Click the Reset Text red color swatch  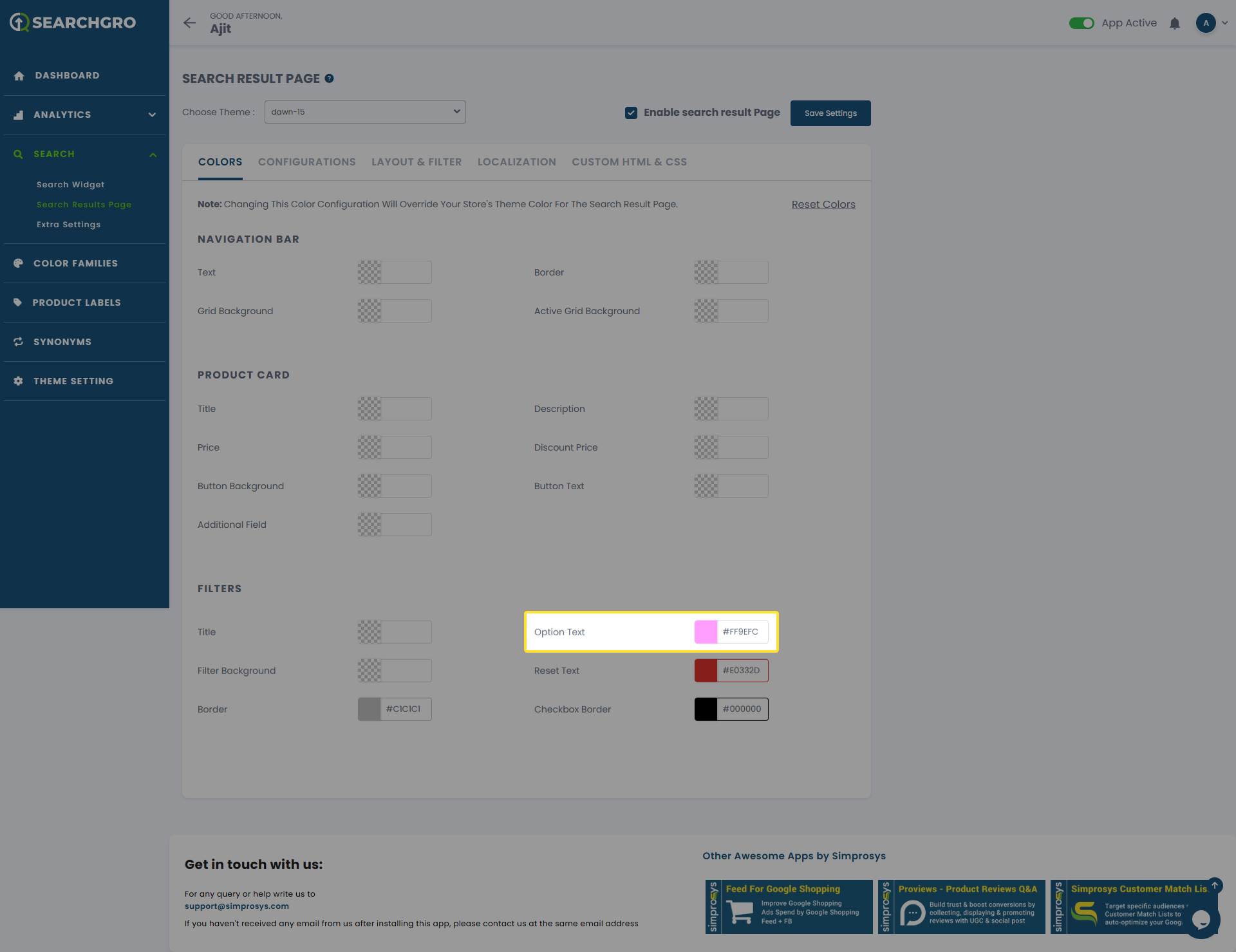[x=706, y=671]
